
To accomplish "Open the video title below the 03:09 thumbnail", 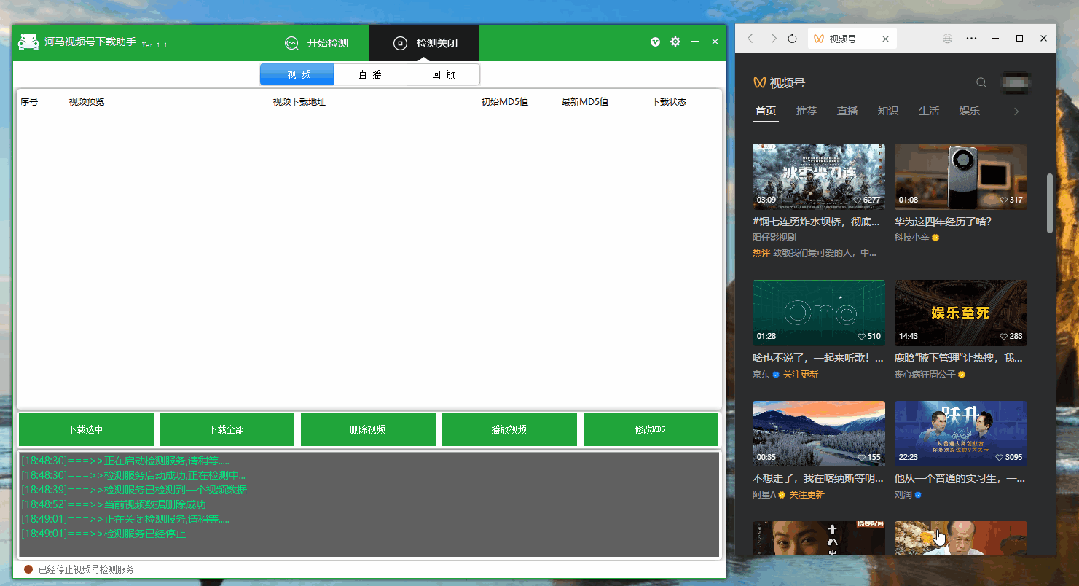I will pos(817,221).
